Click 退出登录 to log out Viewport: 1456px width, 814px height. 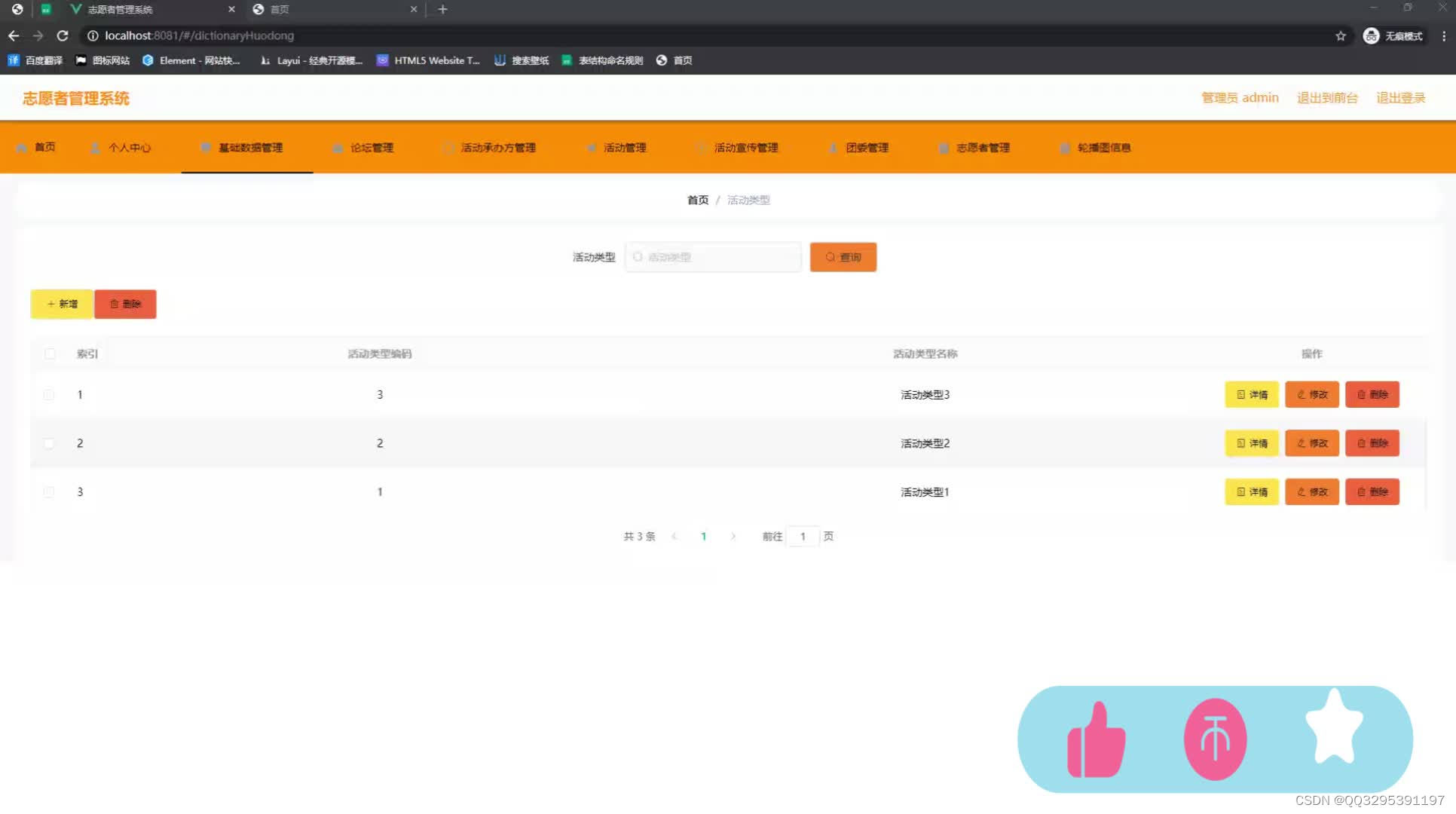coord(1401,97)
